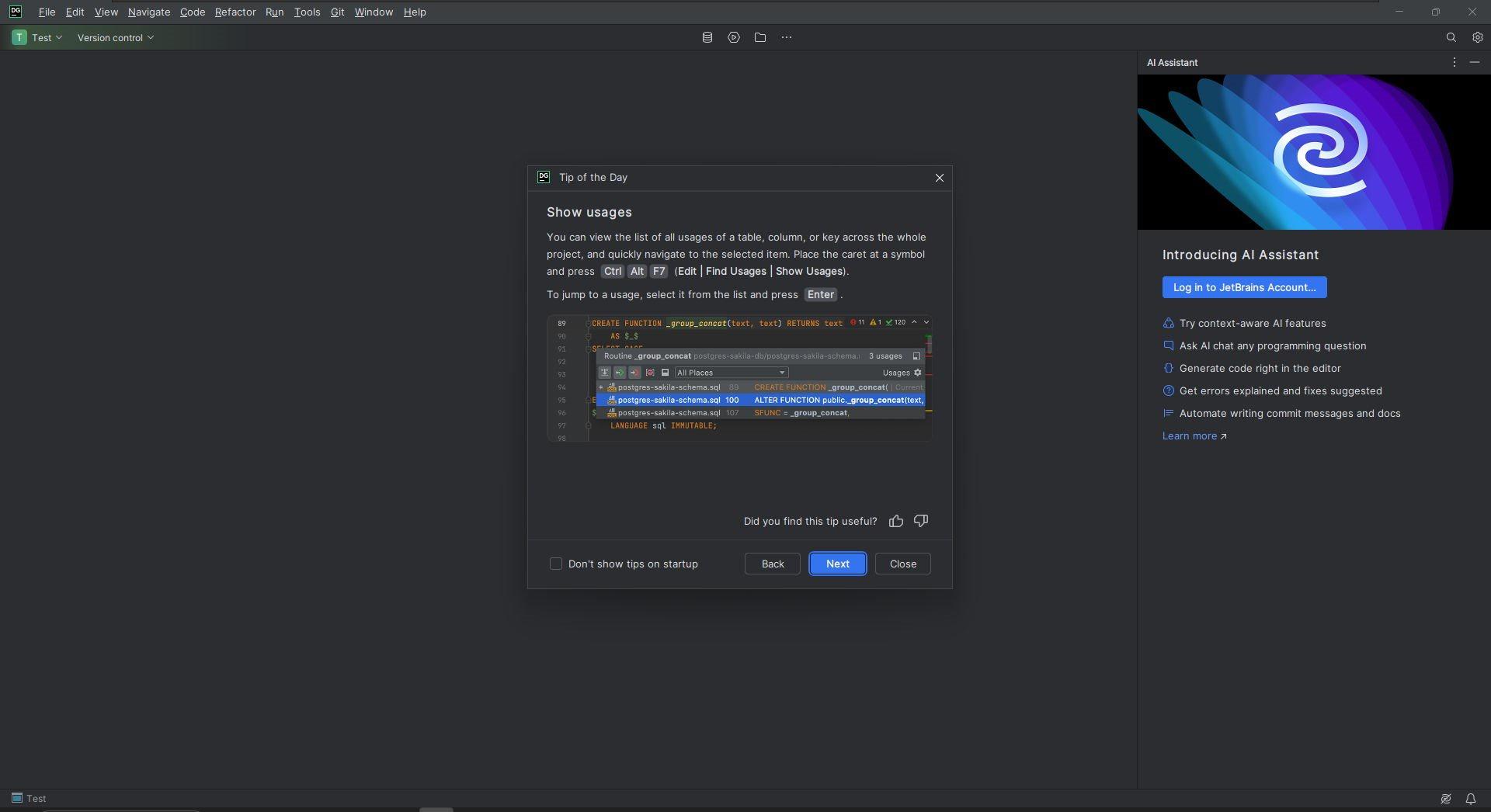Close the Tip of the Day dialog with X

(939, 178)
